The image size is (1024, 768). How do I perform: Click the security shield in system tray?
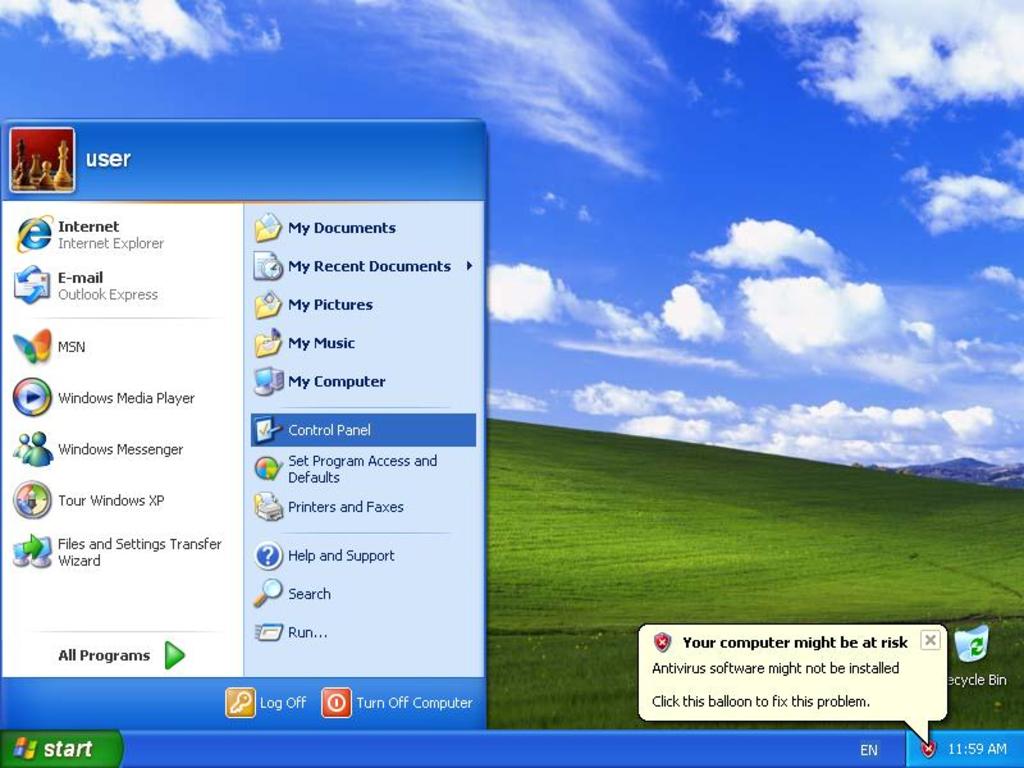pos(927,749)
